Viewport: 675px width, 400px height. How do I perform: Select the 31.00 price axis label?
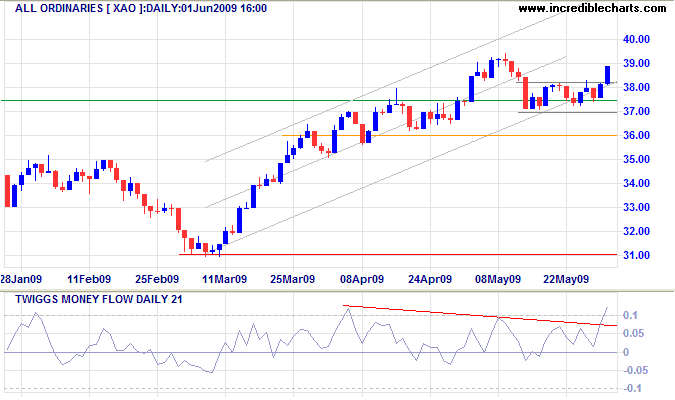point(636,255)
